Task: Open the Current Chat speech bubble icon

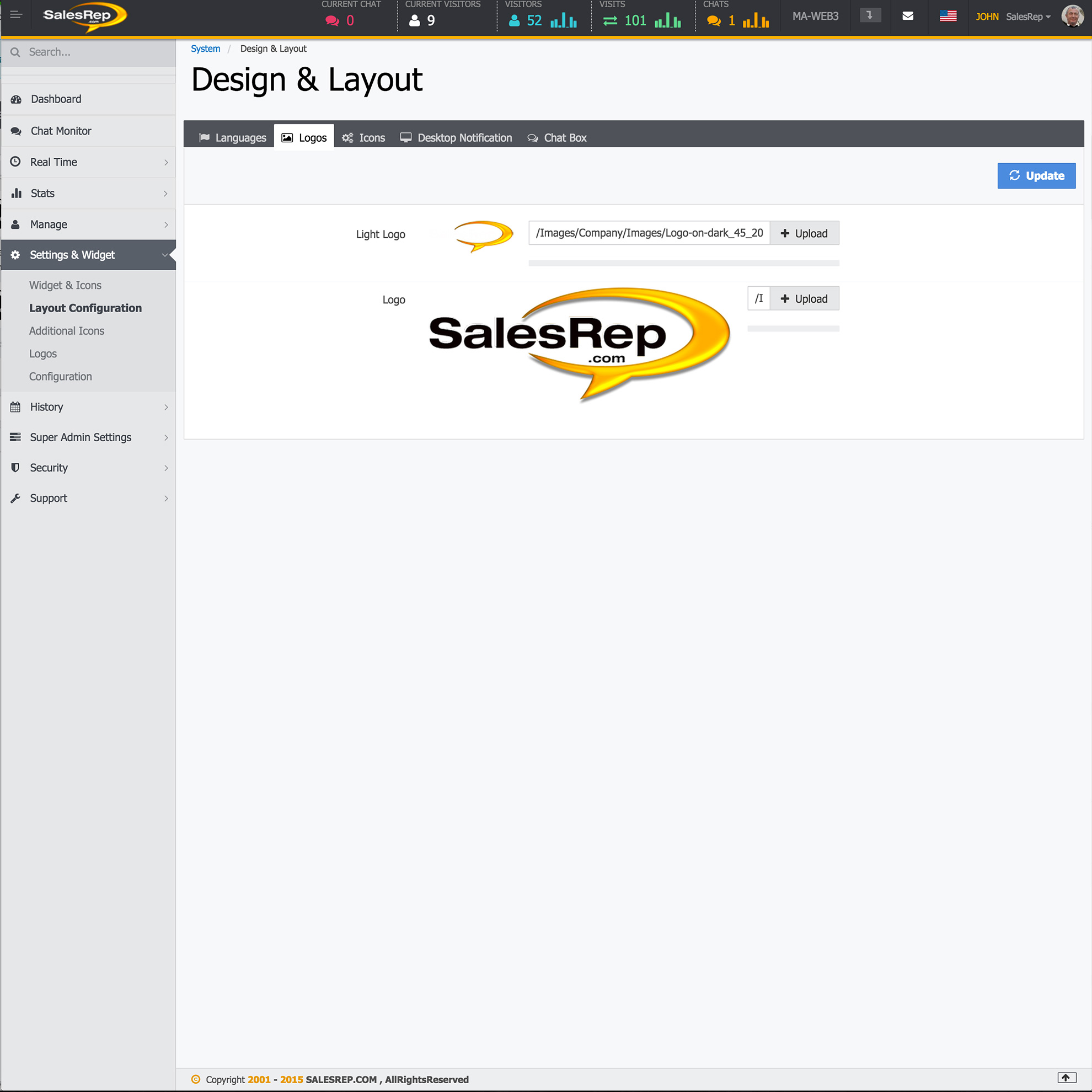Action: pyautogui.click(x=333, y=21)
